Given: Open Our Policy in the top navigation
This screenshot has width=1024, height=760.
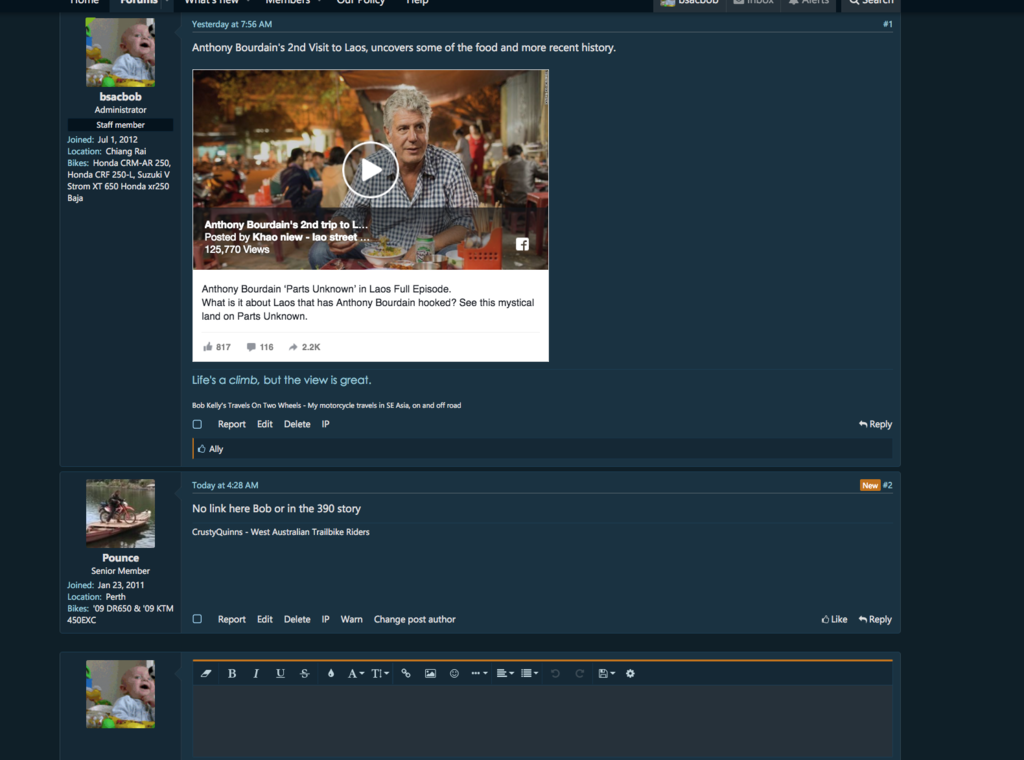Looking at the screenshot, I should 360,3.
